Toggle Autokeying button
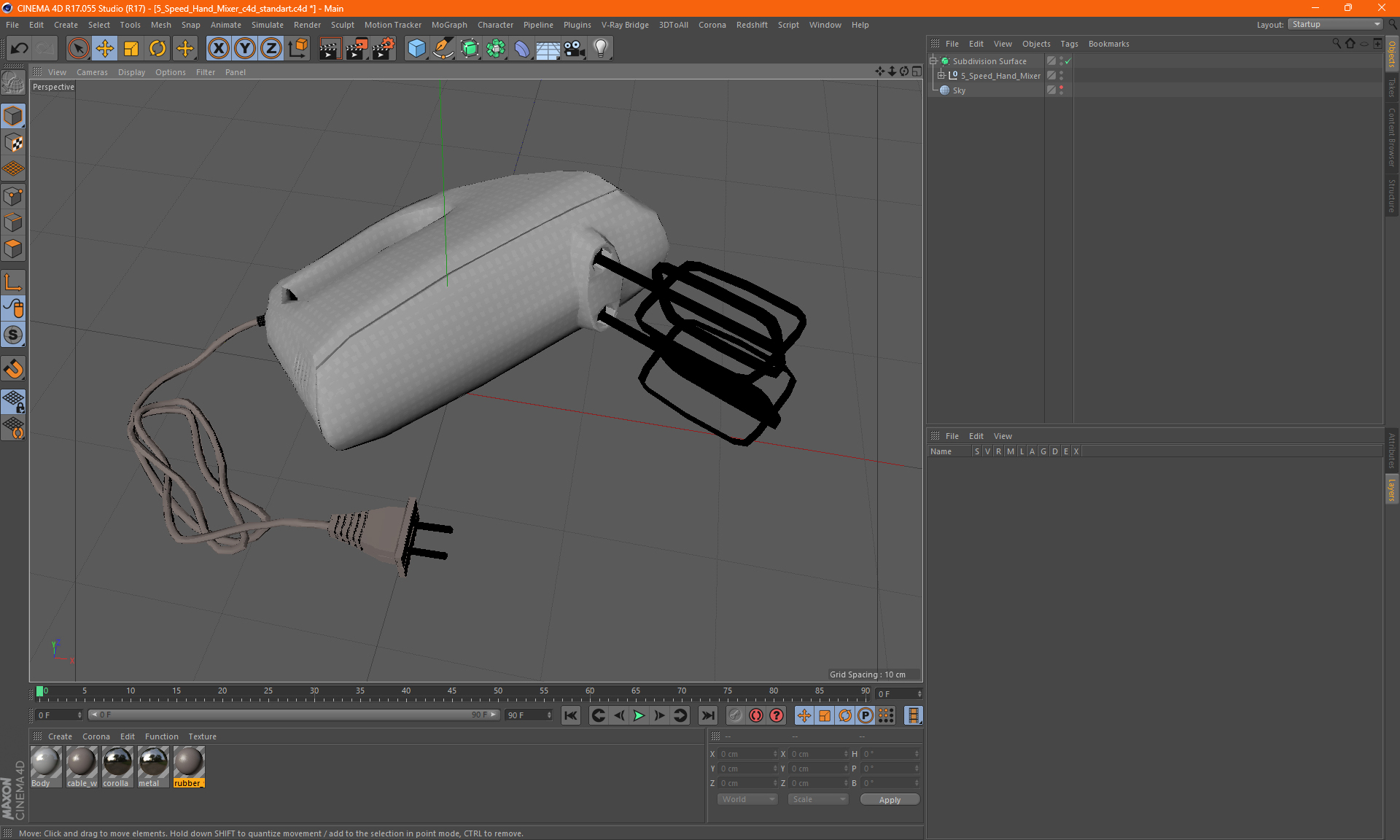1400x840 pixels. tap(756, 716)
